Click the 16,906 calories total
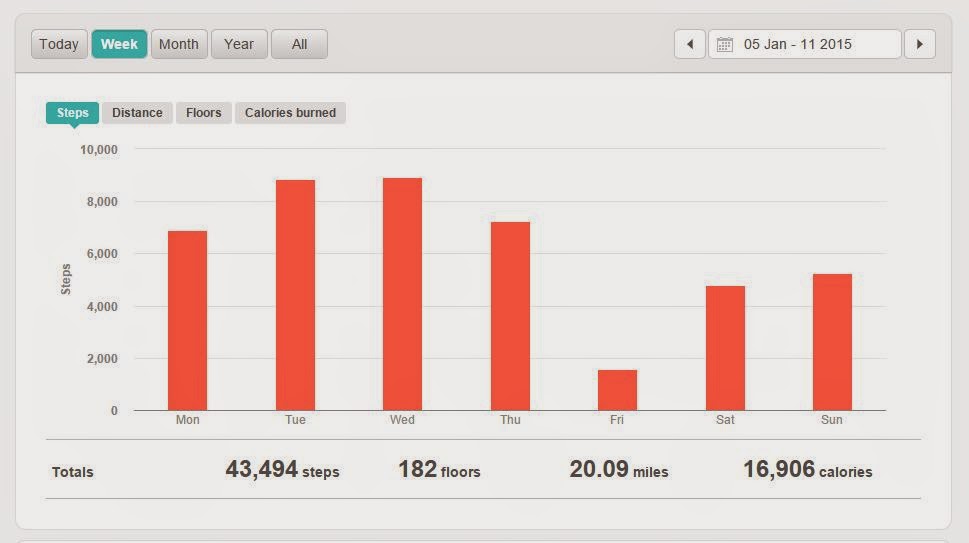This screenshot has width=969, height=543. point(808,469)
